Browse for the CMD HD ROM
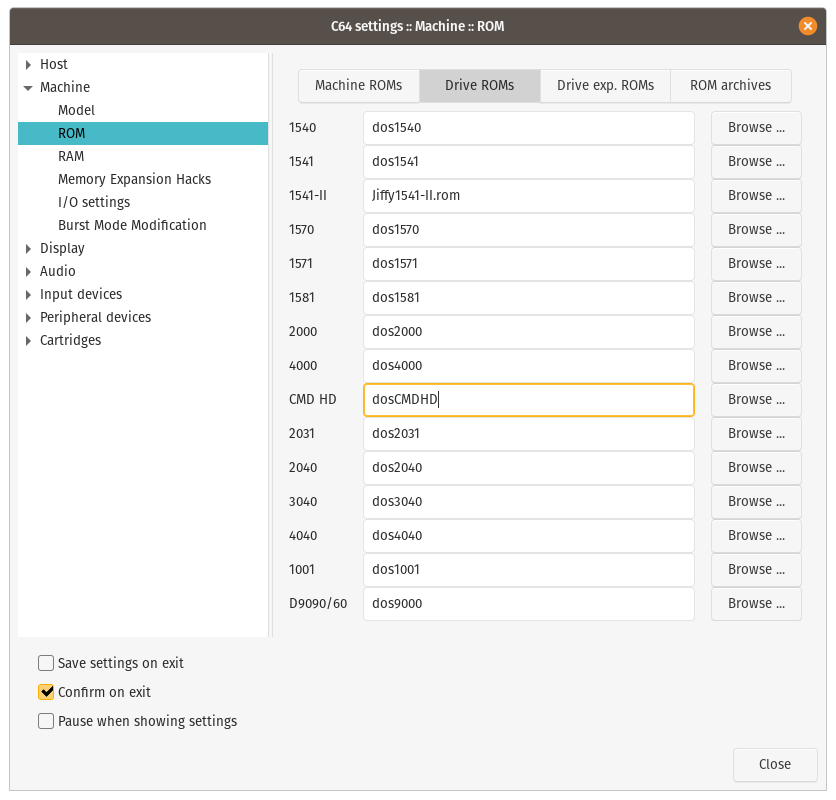This screenshot has width=836, height=800. pyautogui.click(x=756, y=399)
